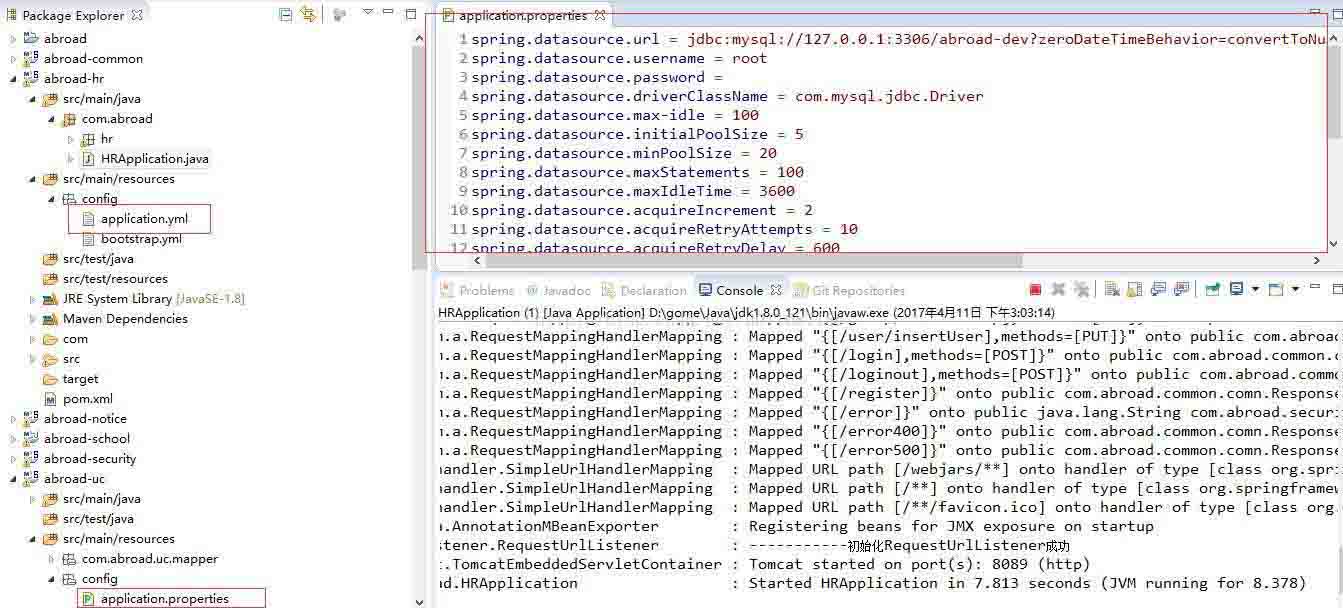Viewport: 1343px width, 608px height.
Task: Select application.yml under abroad-hr config
Action: click(145, 219)
